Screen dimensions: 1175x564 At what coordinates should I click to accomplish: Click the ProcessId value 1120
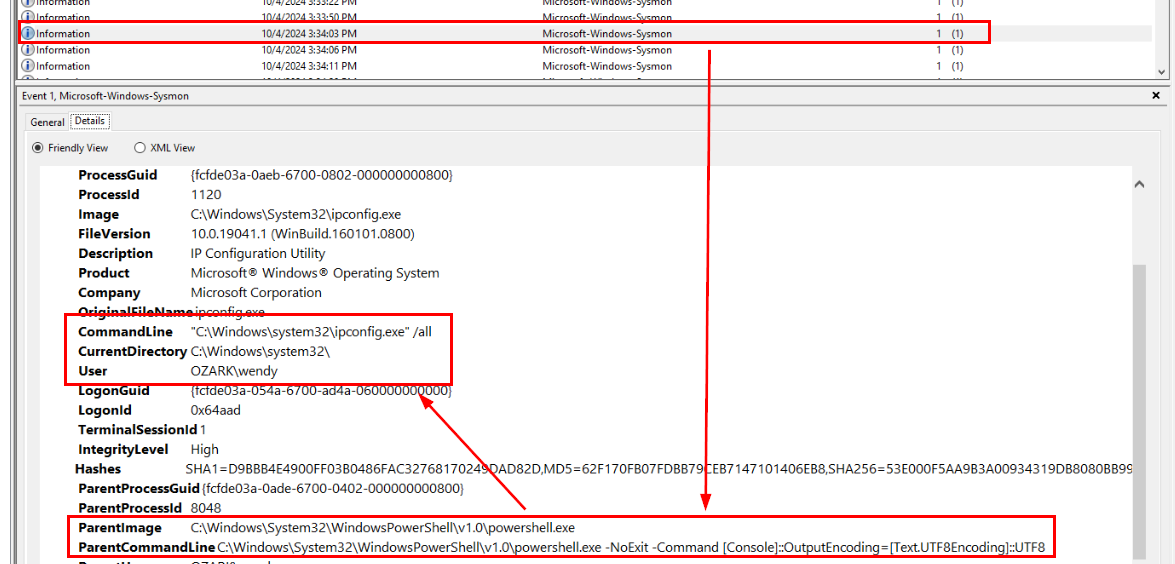(205, 195)
